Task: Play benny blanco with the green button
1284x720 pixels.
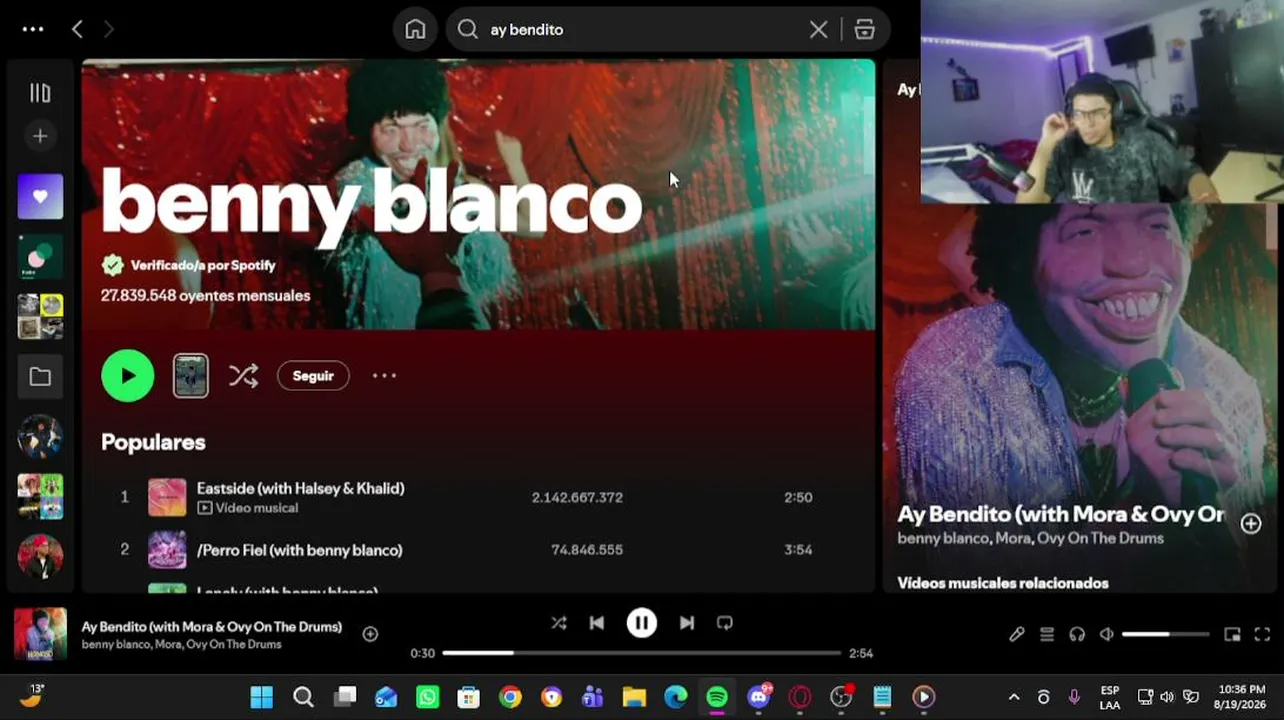Action: pyautogui.click(x=128, y=376)
